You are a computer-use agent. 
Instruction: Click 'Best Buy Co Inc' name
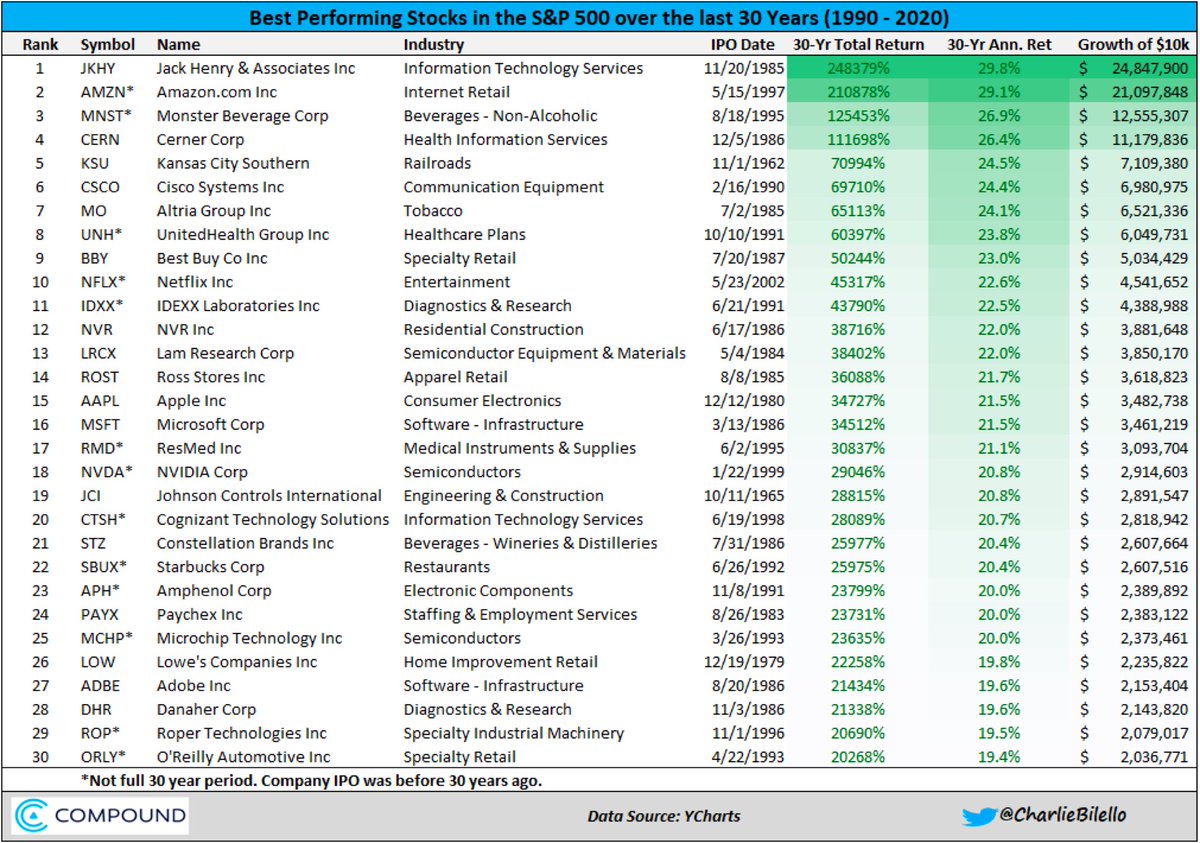click(x=212, y=258)
